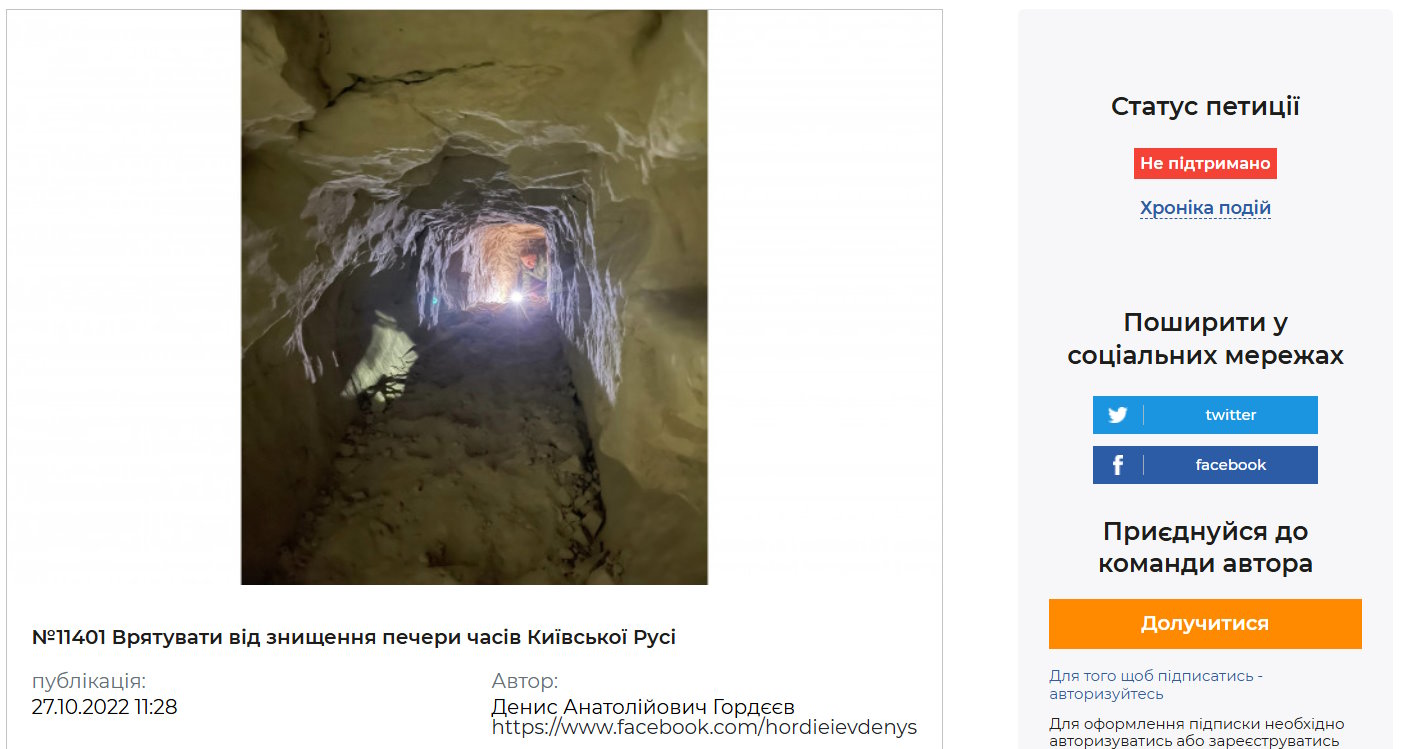Click Поширити у соціальних мережах heading
This screenshot has height=749, width=1404.
[x=1205, y=339]
